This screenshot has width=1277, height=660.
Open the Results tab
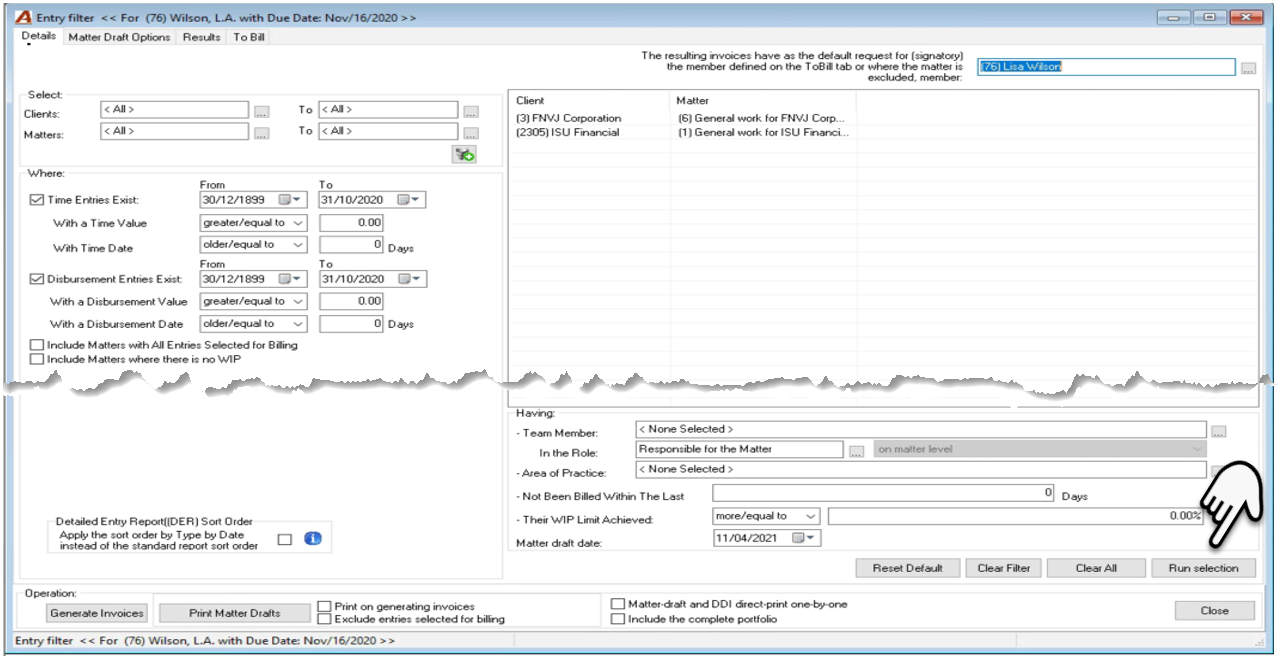click(x=201, y=38)
